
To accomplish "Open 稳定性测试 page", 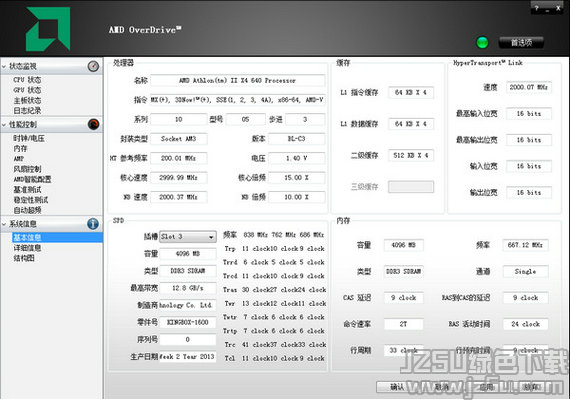I will [x=31, y=200].
